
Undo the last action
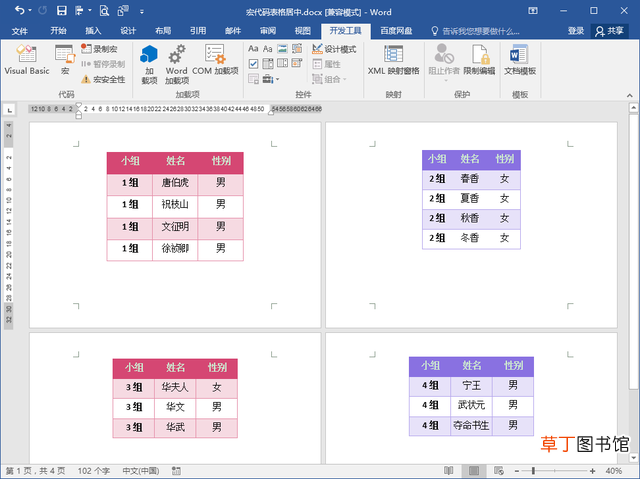point(19,11)
